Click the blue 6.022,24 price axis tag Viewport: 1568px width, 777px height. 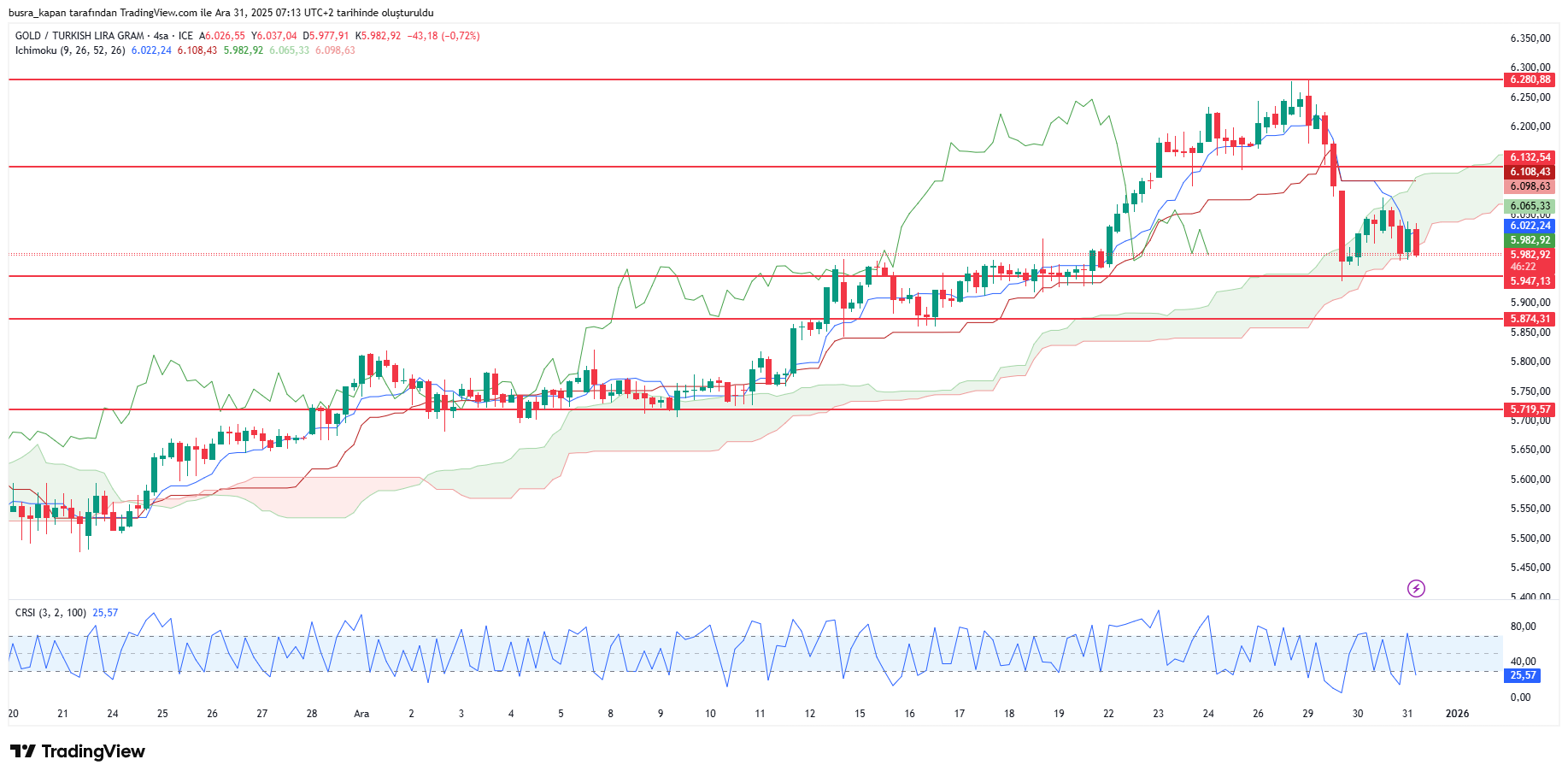pyautogui.click(x=1530, y=226)
